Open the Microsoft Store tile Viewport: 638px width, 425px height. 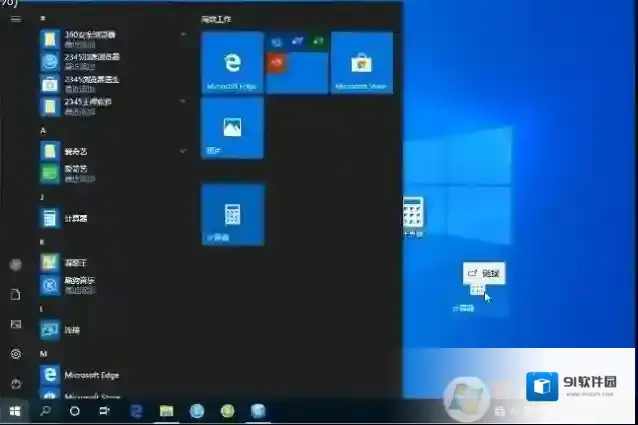tap(361, 62)
